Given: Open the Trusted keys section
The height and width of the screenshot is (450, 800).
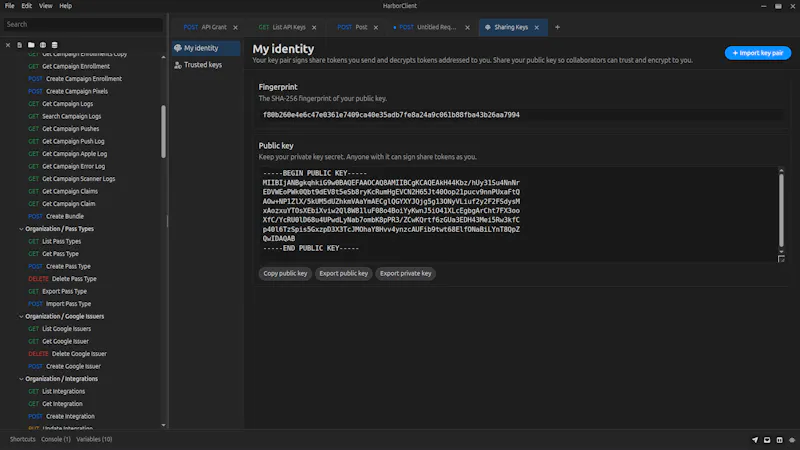Looking at the screenshot, I should [x=206, y=65].
